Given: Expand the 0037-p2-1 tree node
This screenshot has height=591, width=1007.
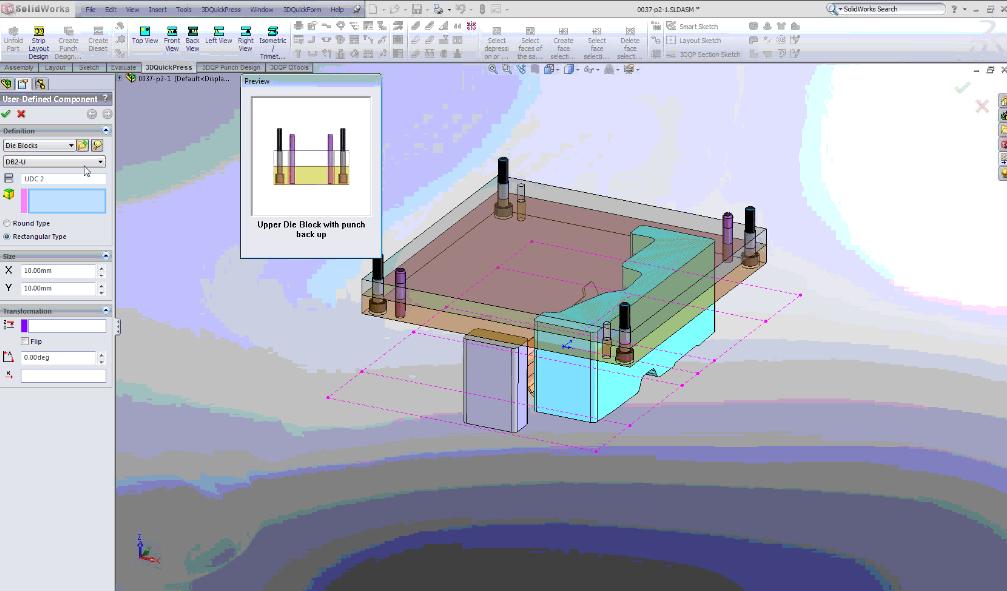Looking at the screenshot, I should [119, 78].
